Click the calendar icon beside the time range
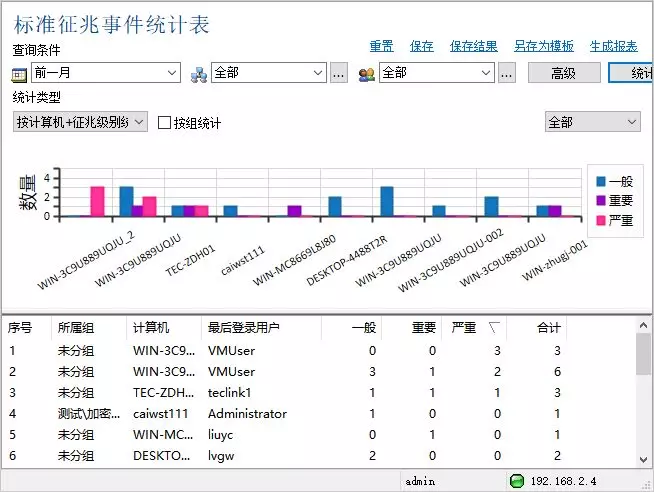 click(19, 75)
